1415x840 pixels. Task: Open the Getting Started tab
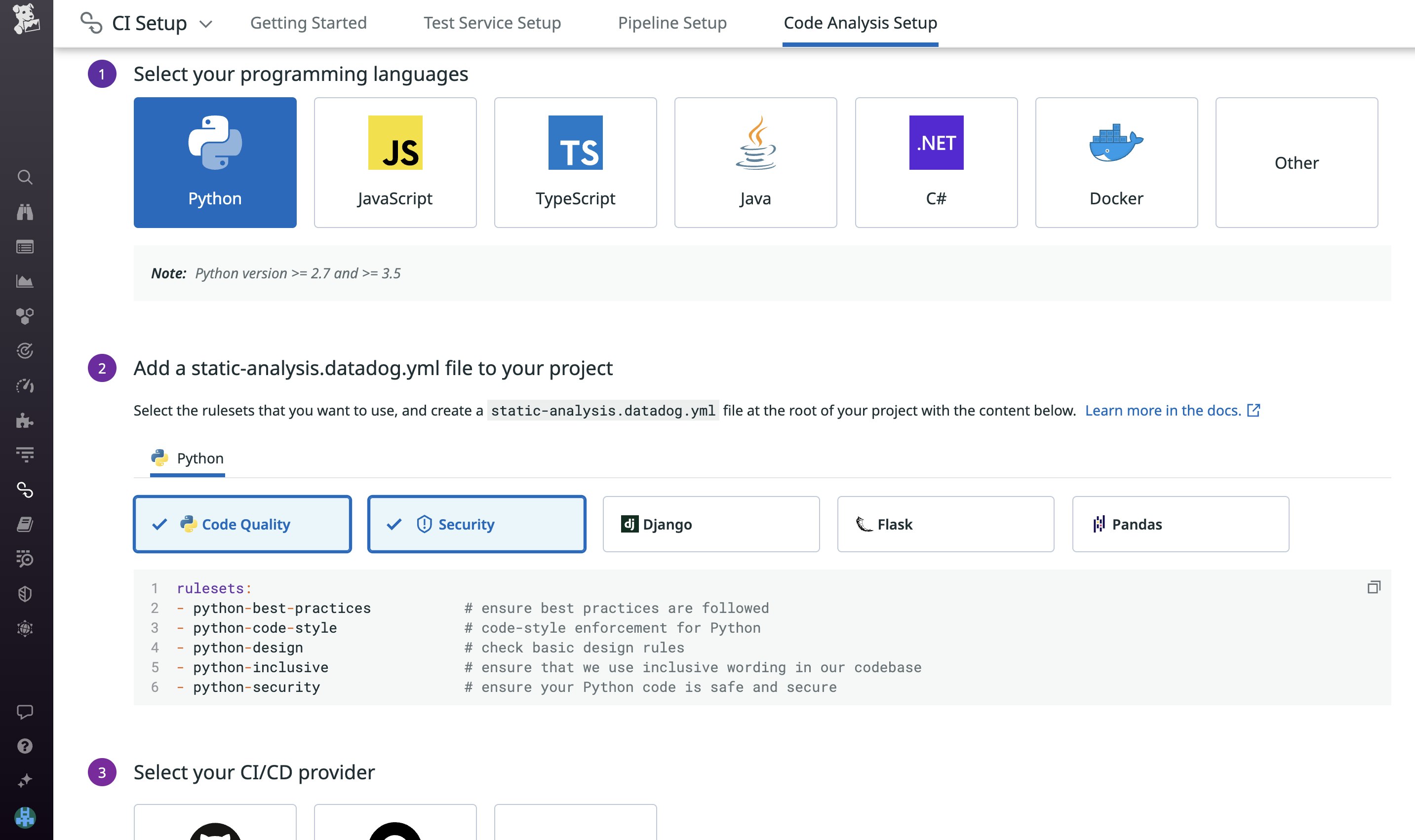tap(309, 23)
